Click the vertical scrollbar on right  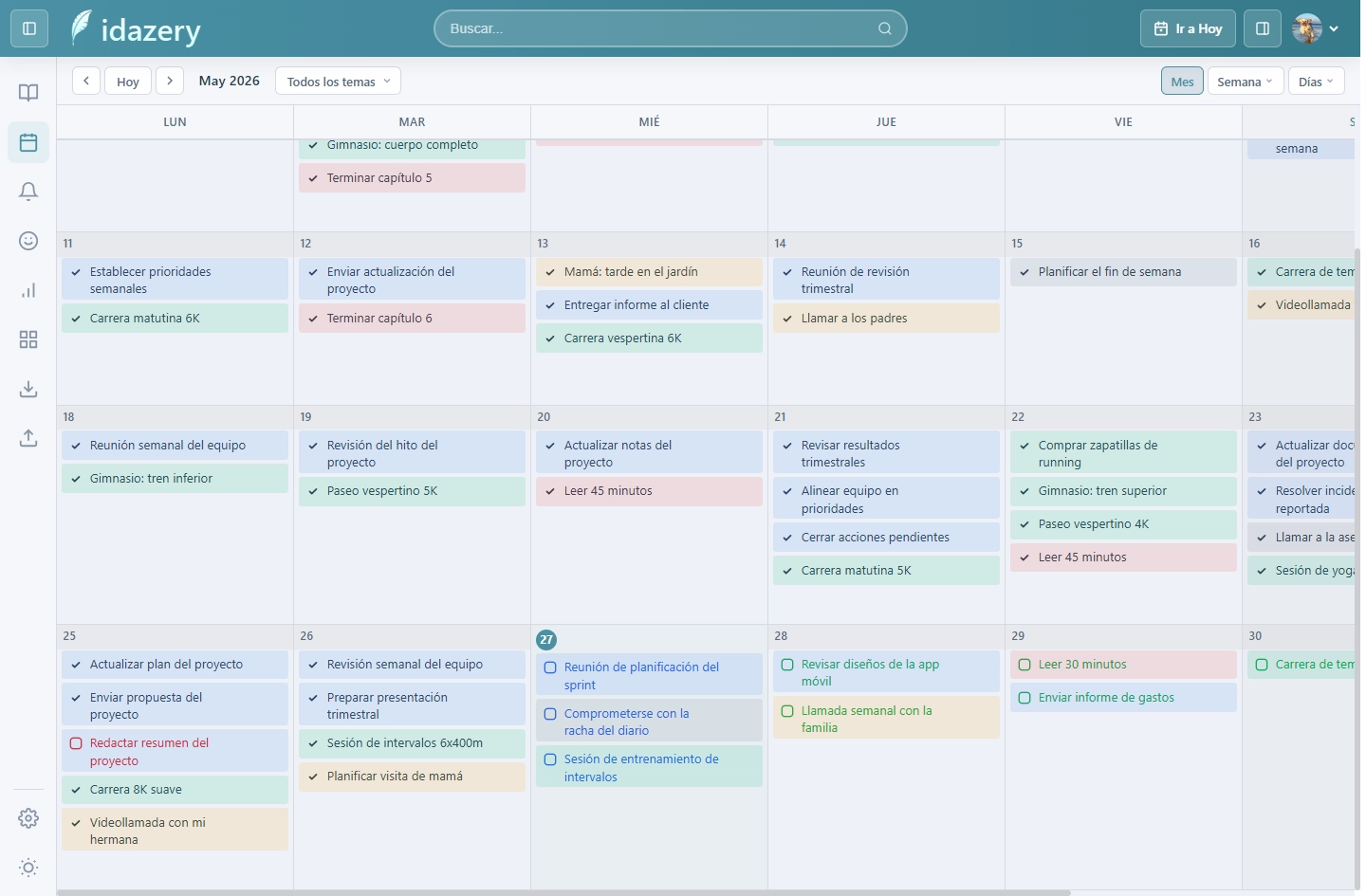1357,569
